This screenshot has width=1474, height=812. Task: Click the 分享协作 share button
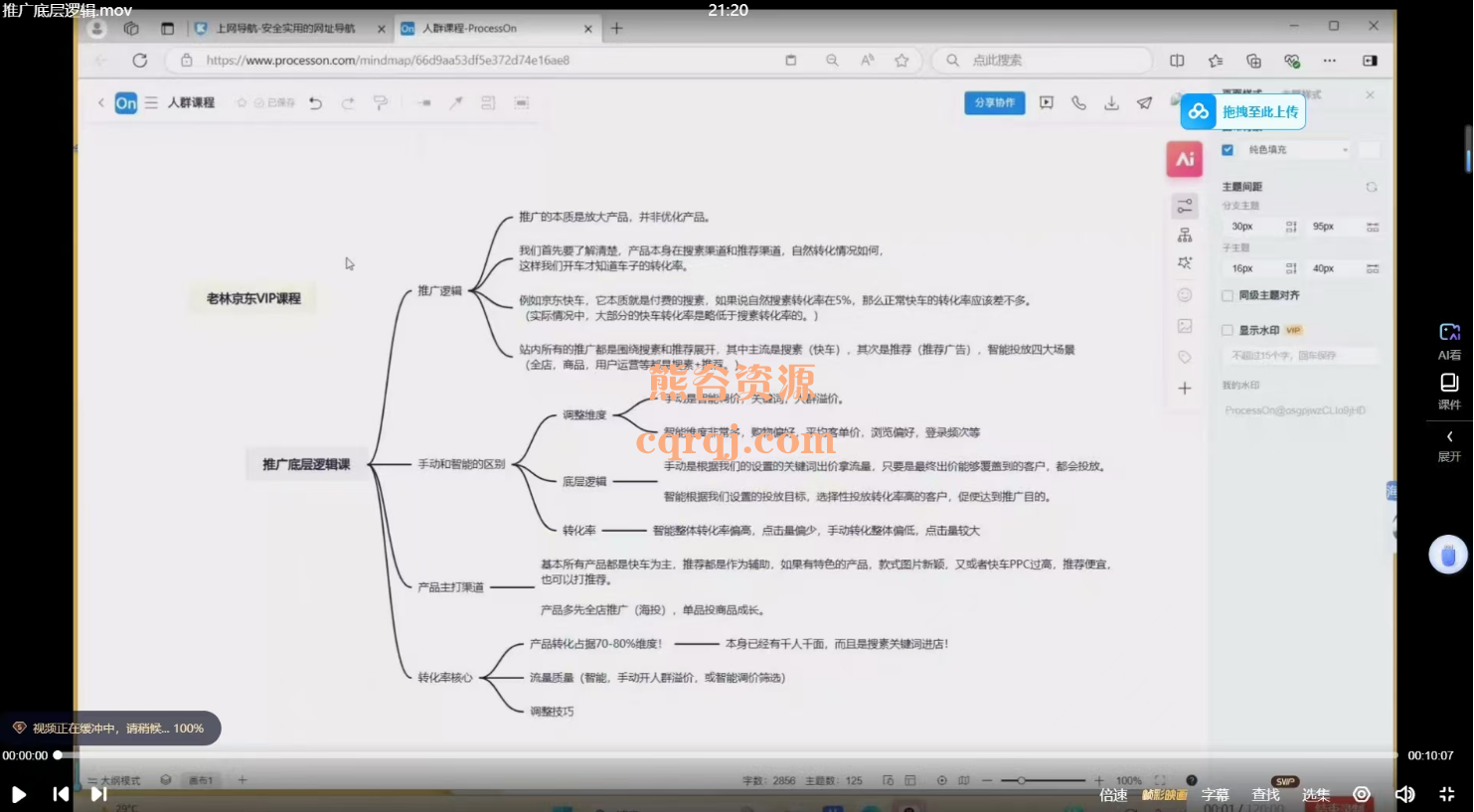(994, 102)
